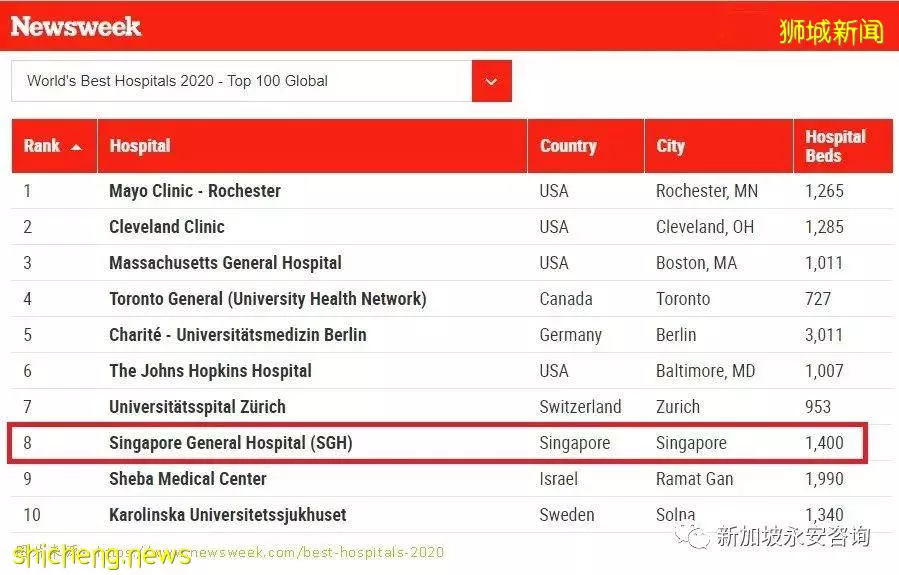The width and height of the screenshot is (899, 575).
Task: Click the beds value 1,011
Action: [x=824, y=263]
